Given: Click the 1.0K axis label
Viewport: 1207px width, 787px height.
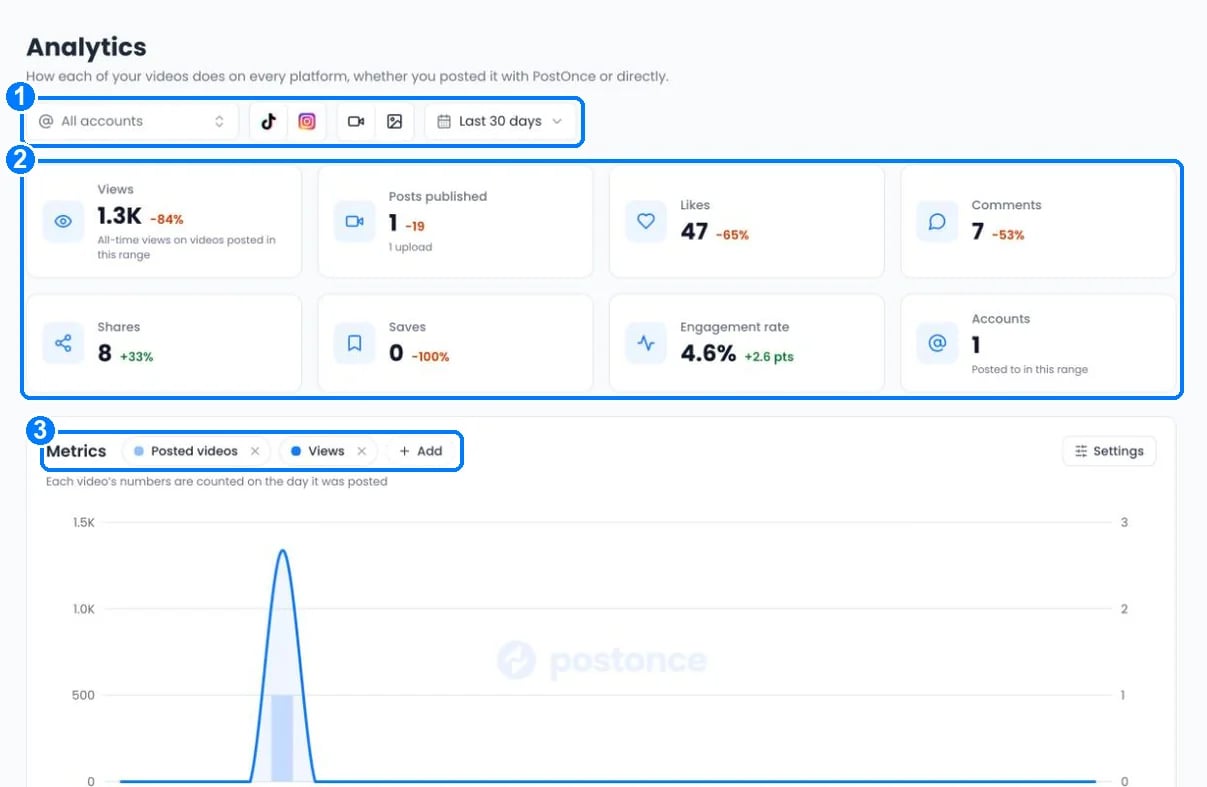Looking at the screenshot, I should point(83,608).
